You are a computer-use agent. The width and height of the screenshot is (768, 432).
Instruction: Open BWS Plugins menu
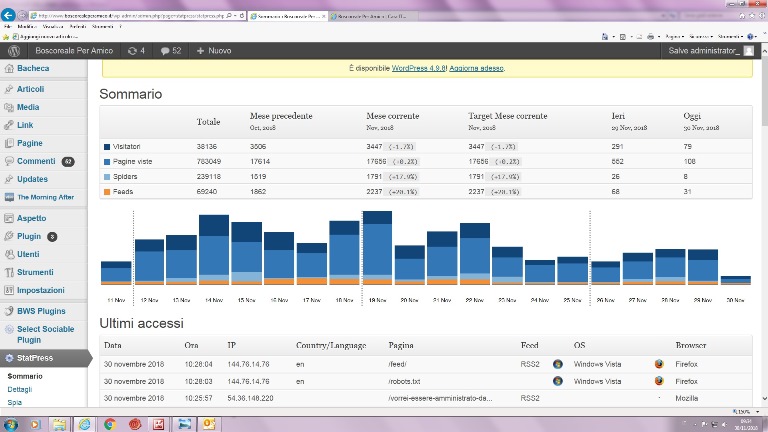tap(41, 311)
